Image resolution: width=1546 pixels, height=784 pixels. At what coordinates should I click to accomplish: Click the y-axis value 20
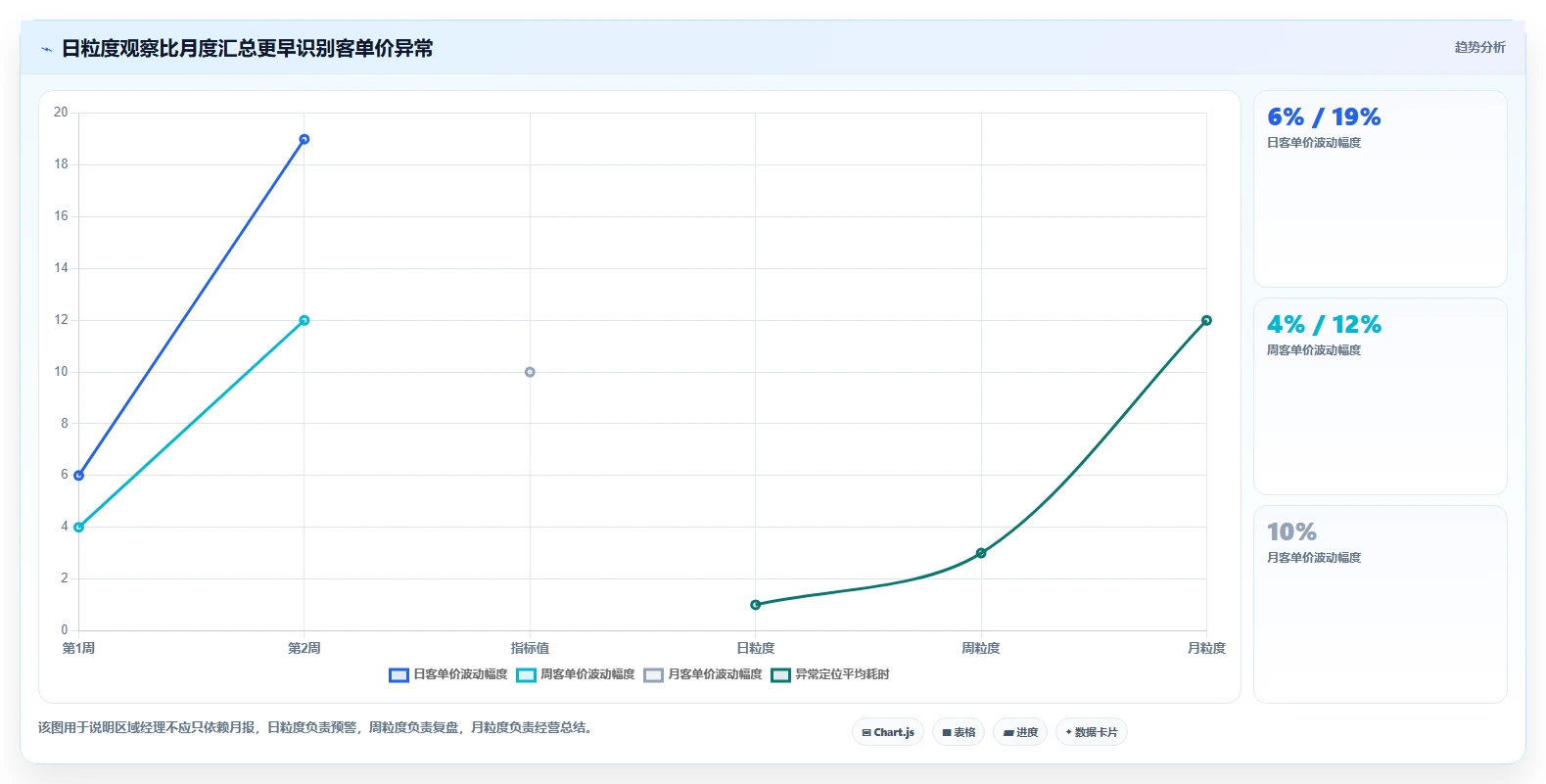point(61,113)
